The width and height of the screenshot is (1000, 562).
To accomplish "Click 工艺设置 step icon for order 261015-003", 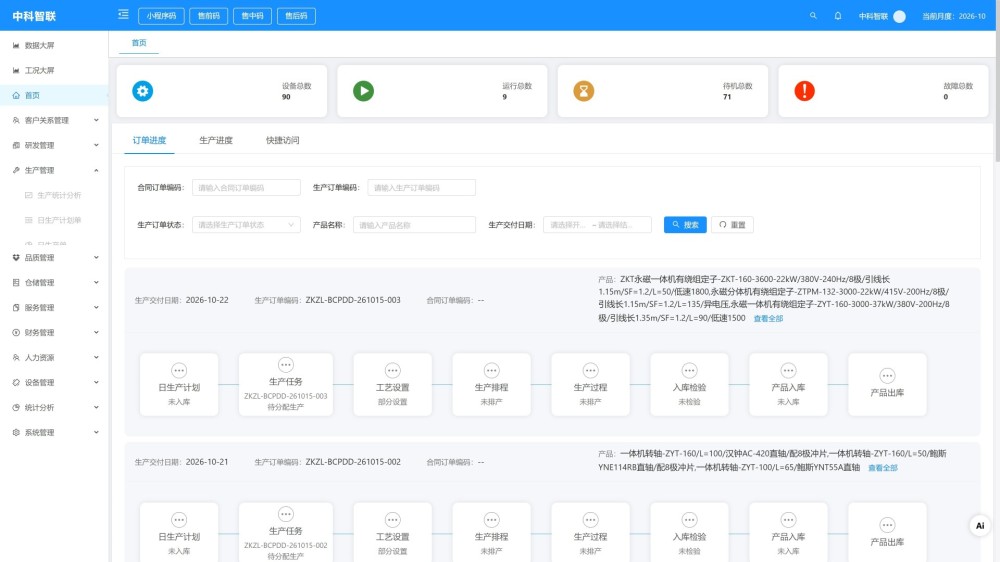I will pyautogui.click(x=392, y=371).
